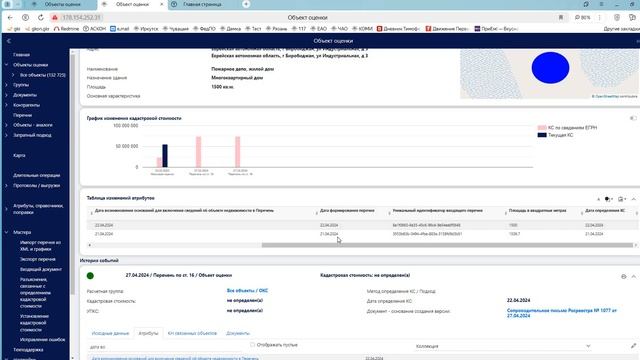Open the "Документы" tab in event card

point(238,333)
